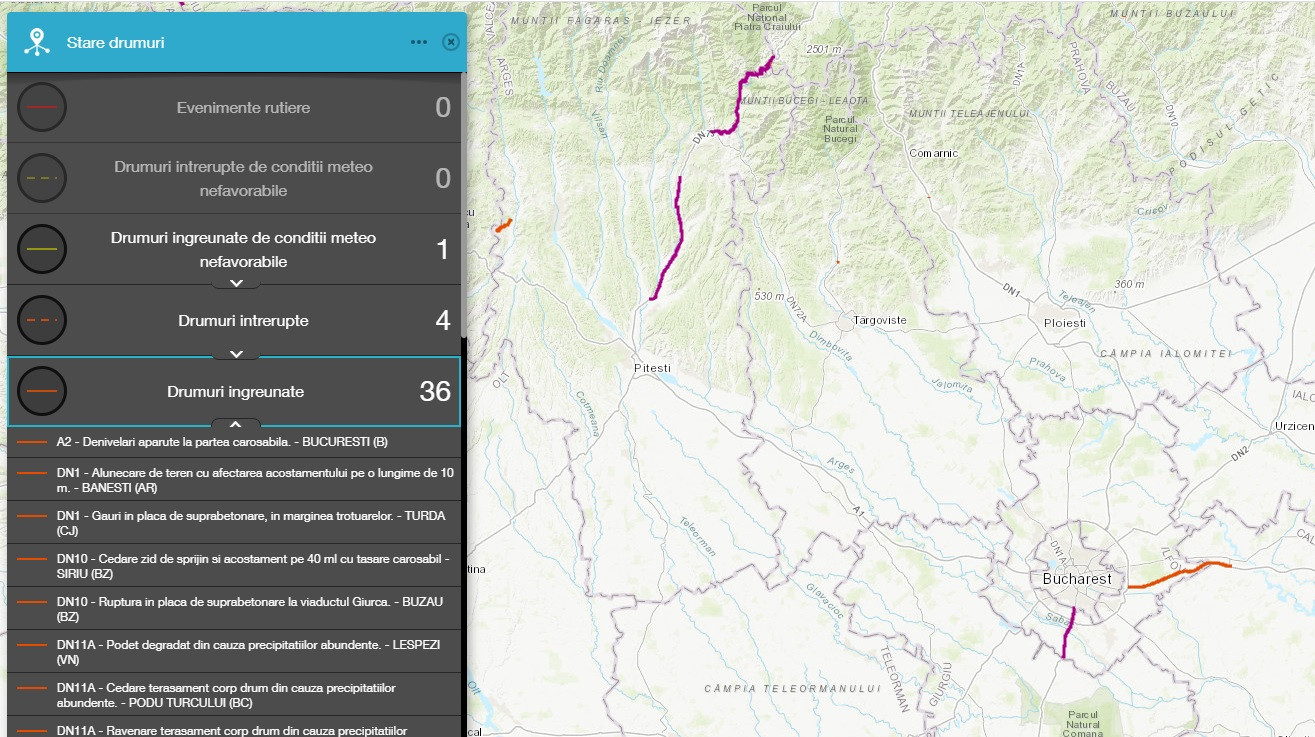
Task: Toggle Drumuri intrerupte de conditii meteo circle
Action: pos(42,178)
